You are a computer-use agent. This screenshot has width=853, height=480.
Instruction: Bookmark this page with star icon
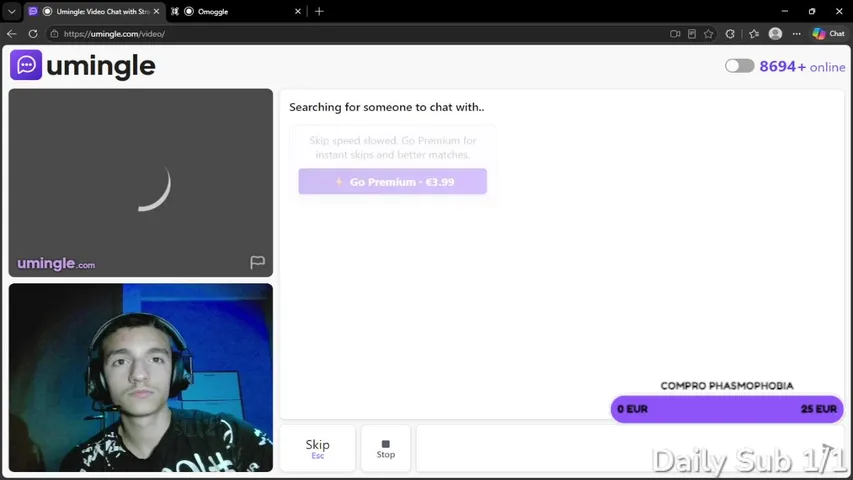(708, 34)
